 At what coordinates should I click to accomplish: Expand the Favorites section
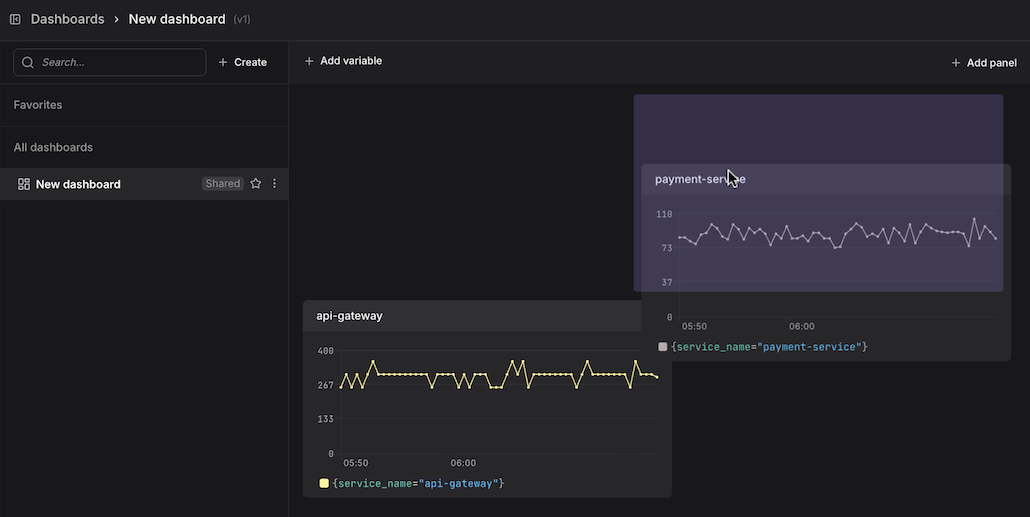(x=38, y=105)
